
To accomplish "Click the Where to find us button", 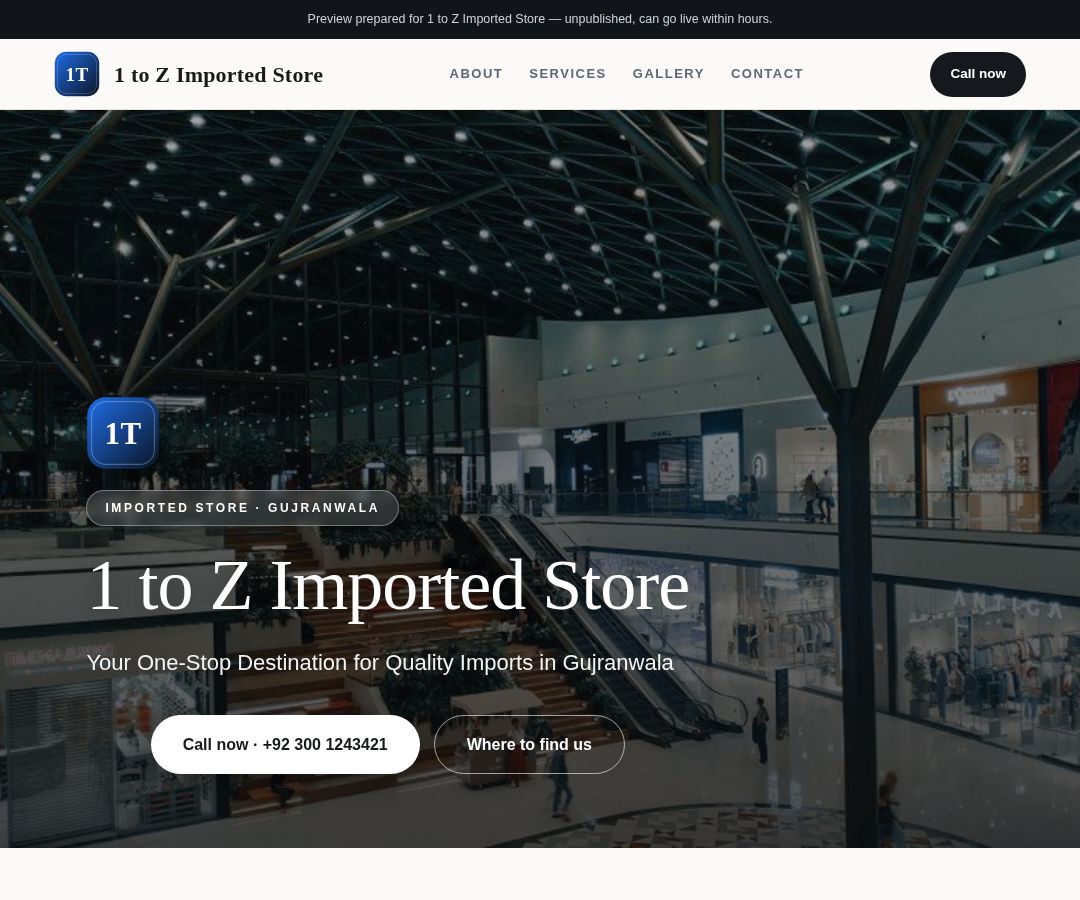I will click(529, 744).
